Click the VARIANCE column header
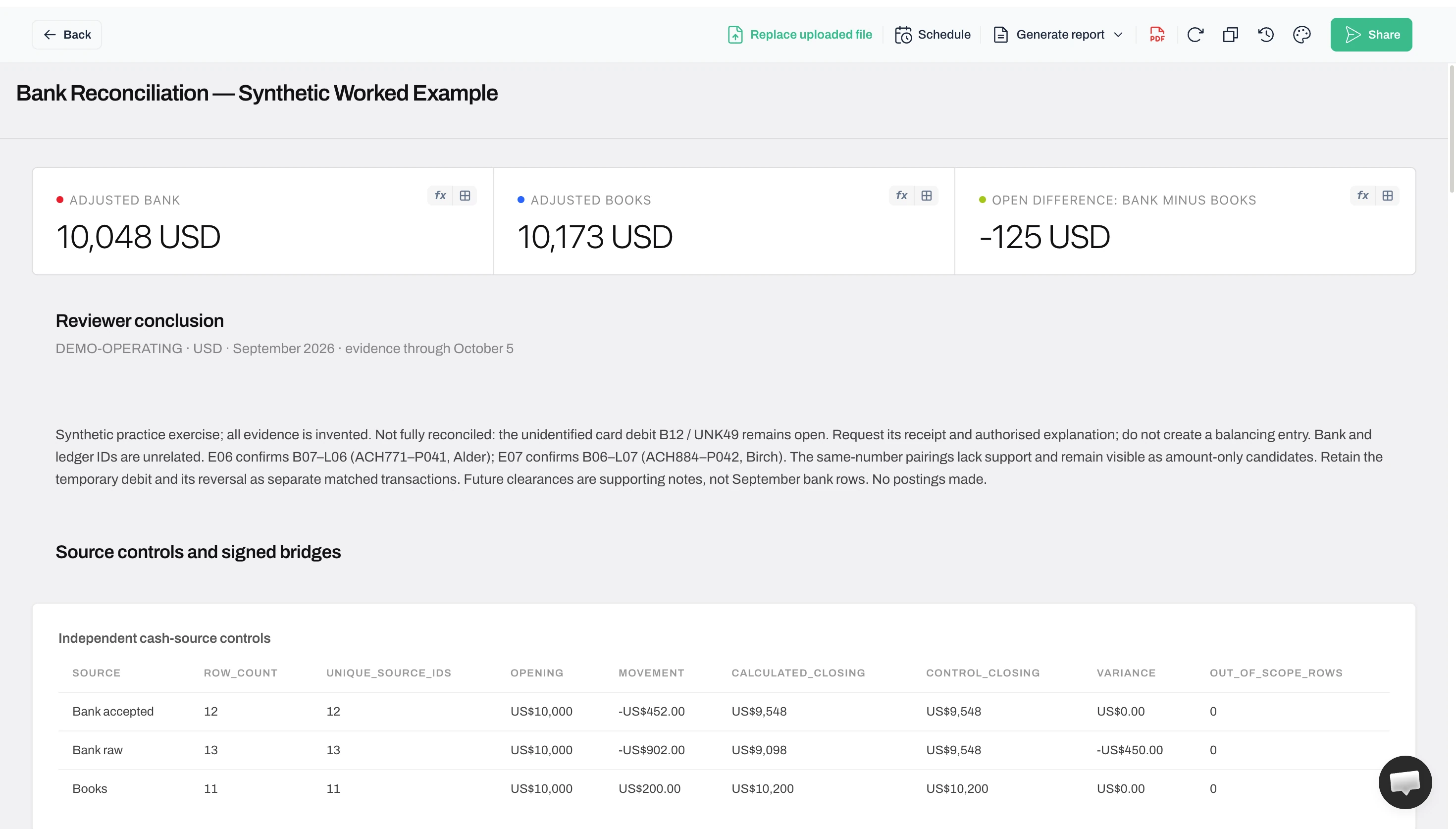Screen dimensions: 1456x829 tap(1126, 673)
